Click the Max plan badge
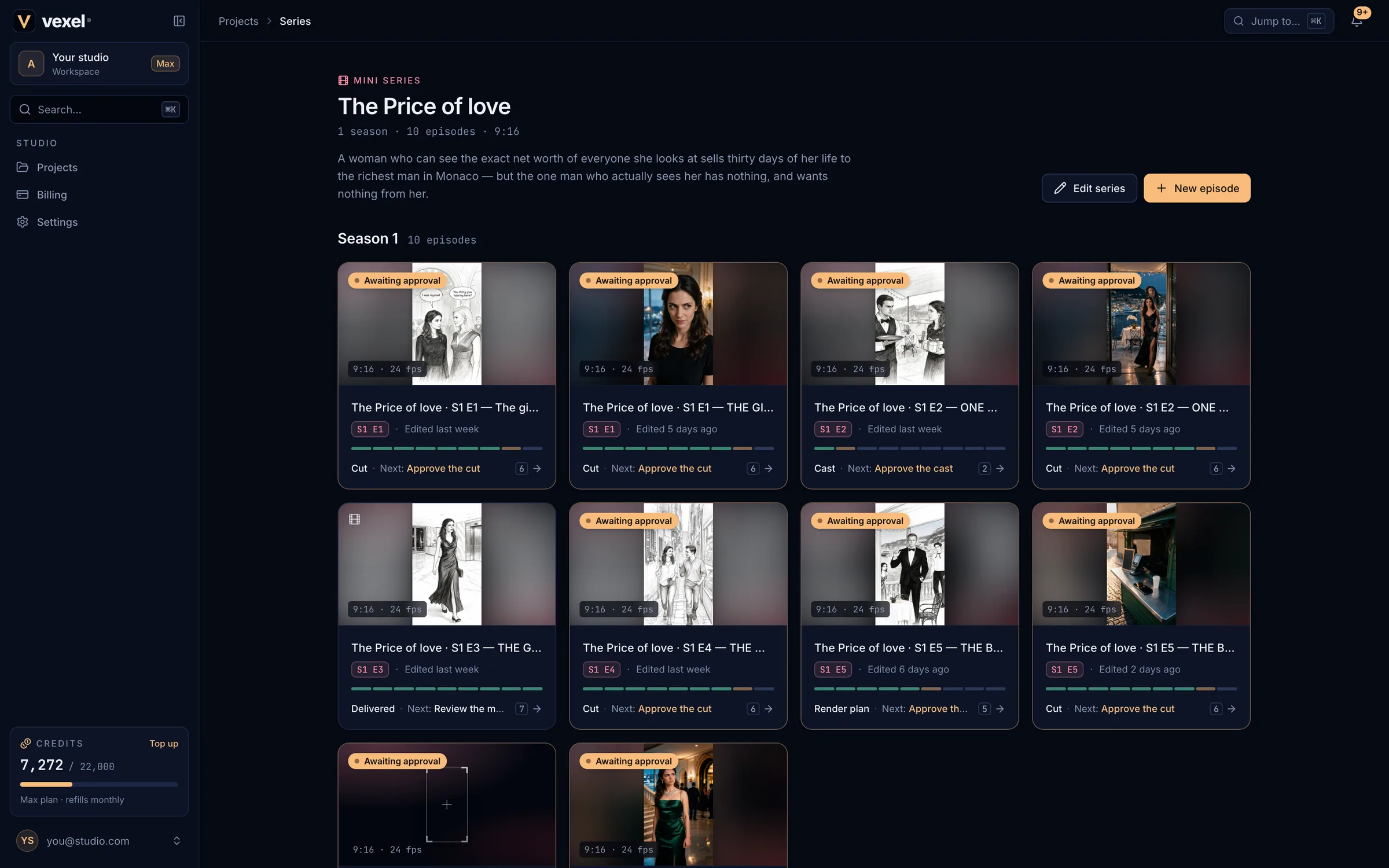The height and width of the screenshot is (868, 1389). [166, 64]
